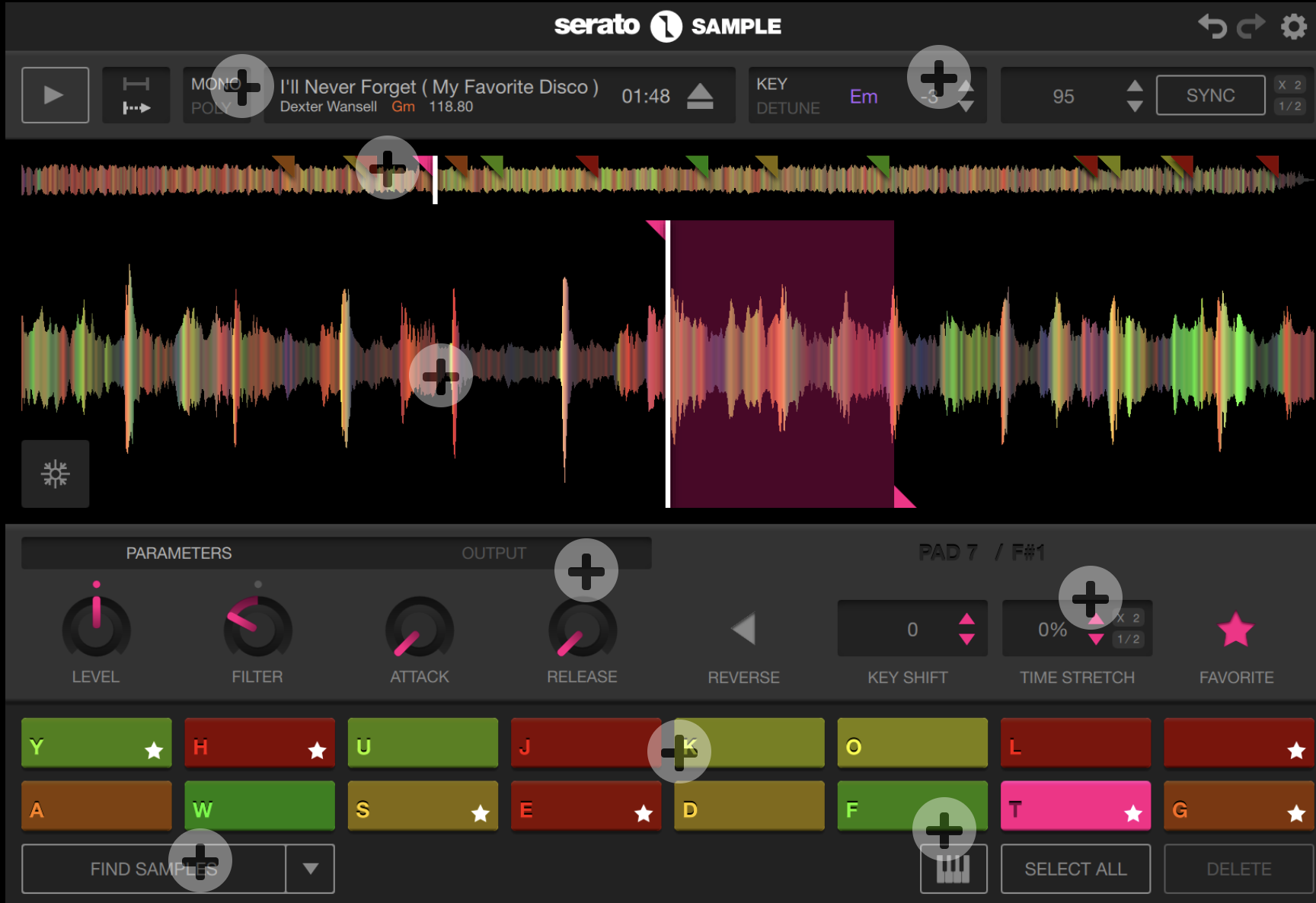Viewport: 1316px width, 903px height.
Task: Switch voice mode to POLY
Action: tap(210, 108)
